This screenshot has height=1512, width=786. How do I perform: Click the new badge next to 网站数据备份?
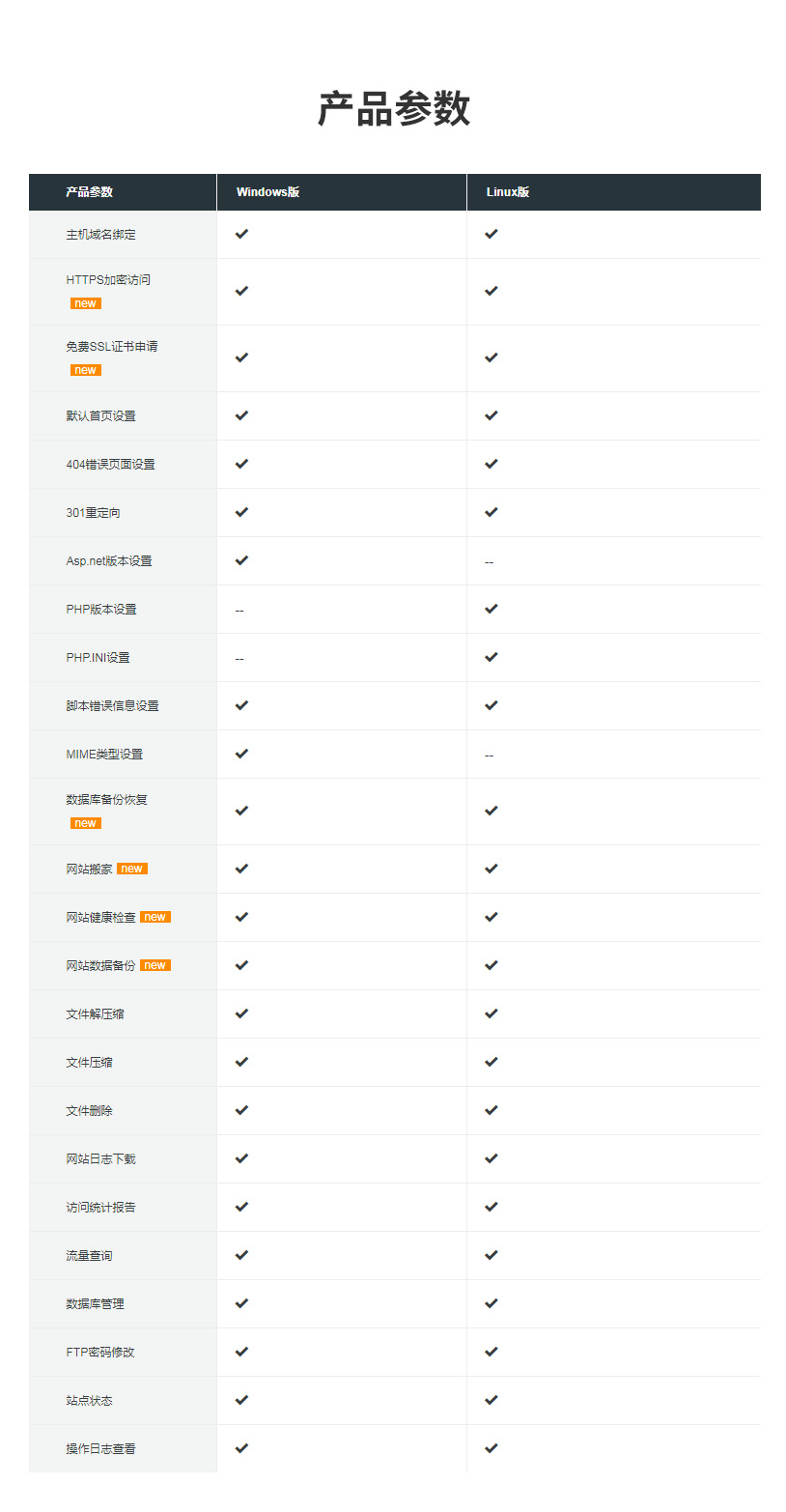pyautogui.click(x=155, y=965)
